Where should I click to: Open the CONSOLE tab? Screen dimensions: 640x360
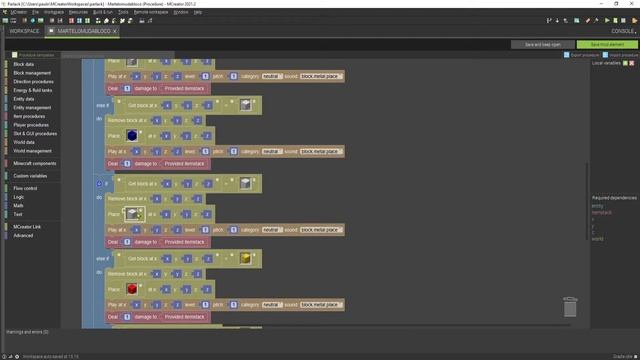pos(623,31)
